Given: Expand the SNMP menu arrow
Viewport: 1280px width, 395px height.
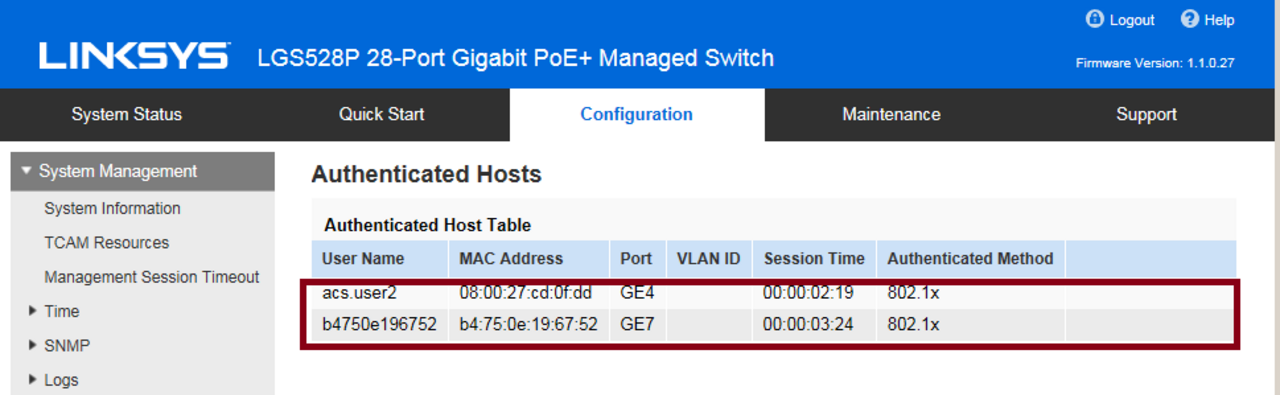Looking at the screenshot, I should [x=35, y=345].
